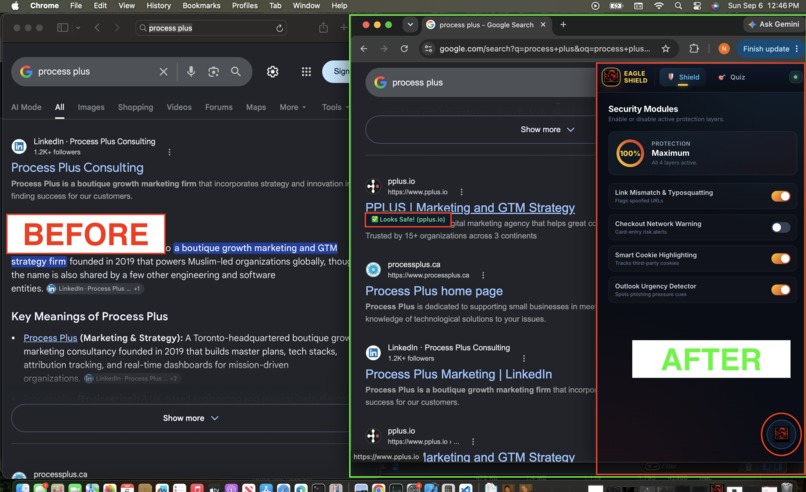Open PPLUS | Marketing and GTM Strategy link
Image resolution: width=806 pixels, height=492 pixels.
(470, 207)
